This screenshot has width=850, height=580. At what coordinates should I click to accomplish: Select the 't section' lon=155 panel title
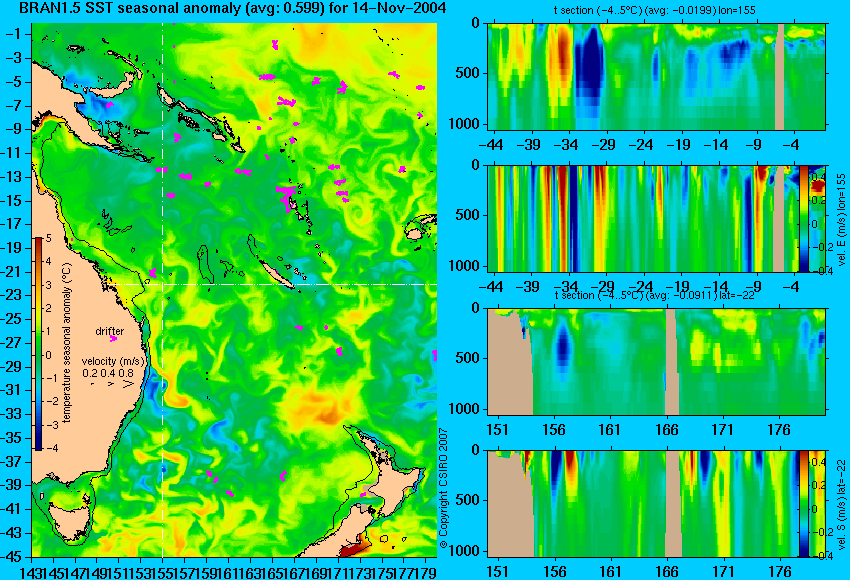tap(654, 10)
